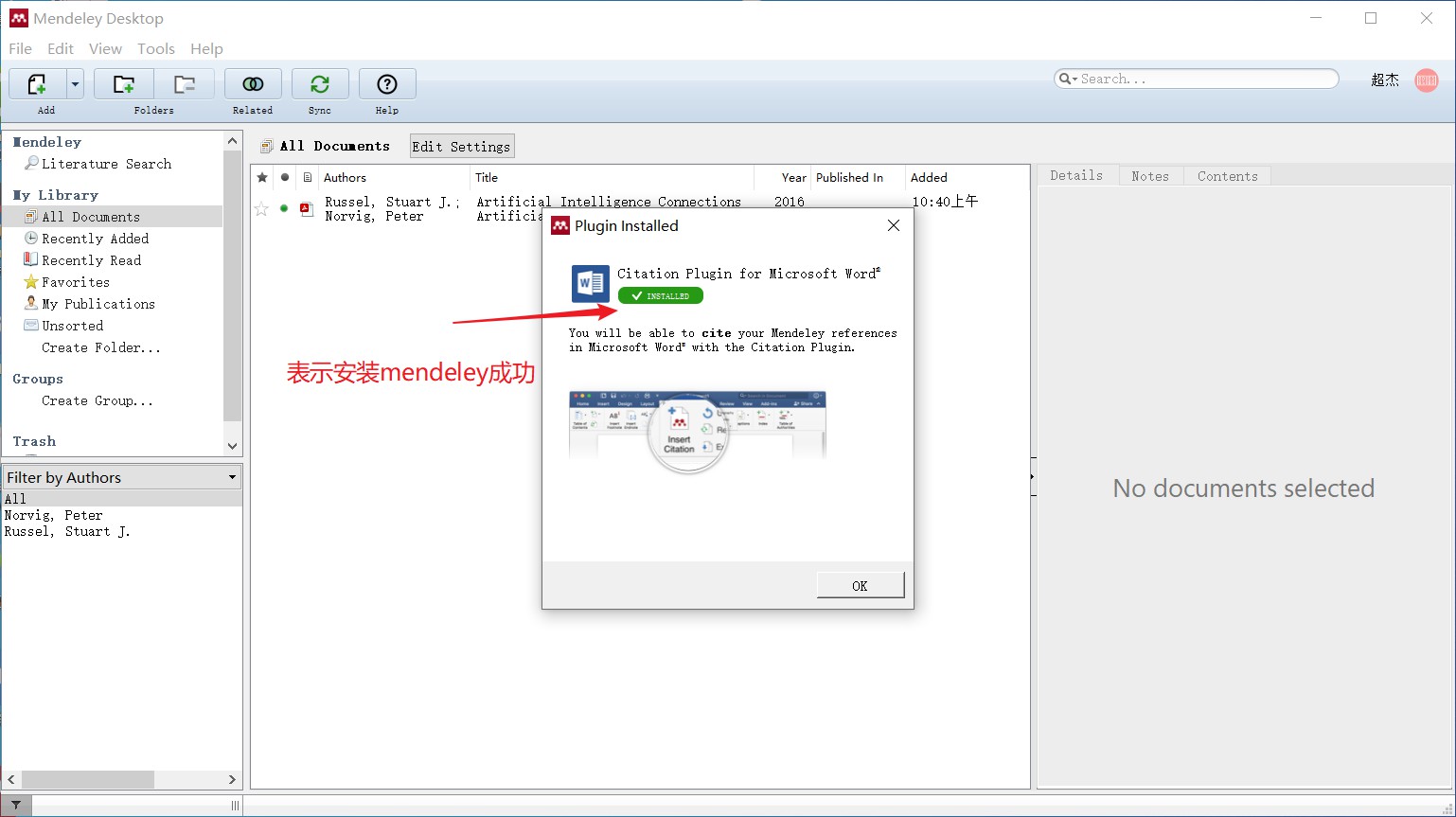Open the Add button dropdown arrow
Screen dimensions: 1456x817
(75, 84)
